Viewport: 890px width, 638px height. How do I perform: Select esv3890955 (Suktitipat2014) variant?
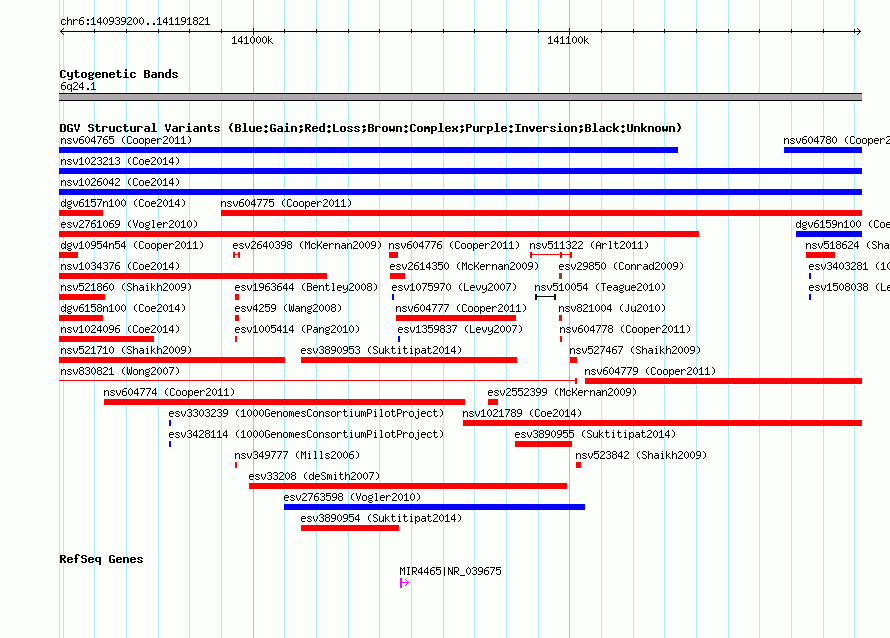(x=595, y=434)
